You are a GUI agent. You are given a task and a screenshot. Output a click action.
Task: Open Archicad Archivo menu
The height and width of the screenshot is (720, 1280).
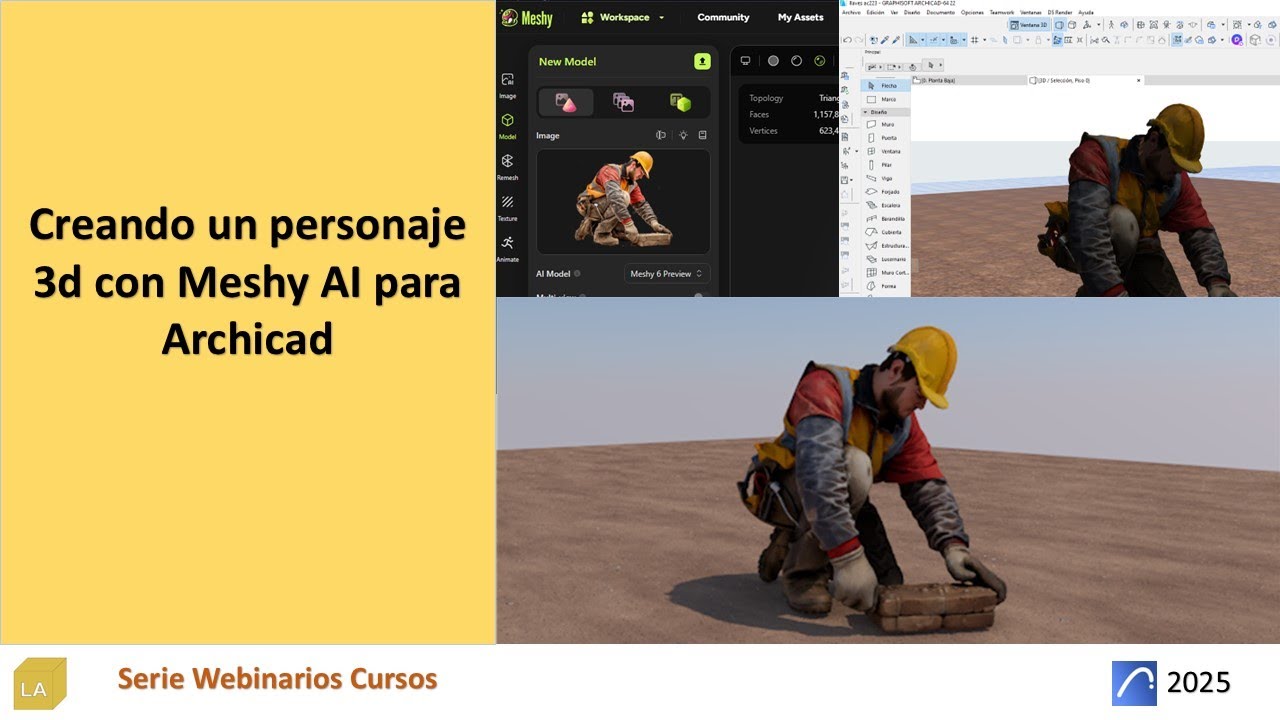(x=851, y=12)
